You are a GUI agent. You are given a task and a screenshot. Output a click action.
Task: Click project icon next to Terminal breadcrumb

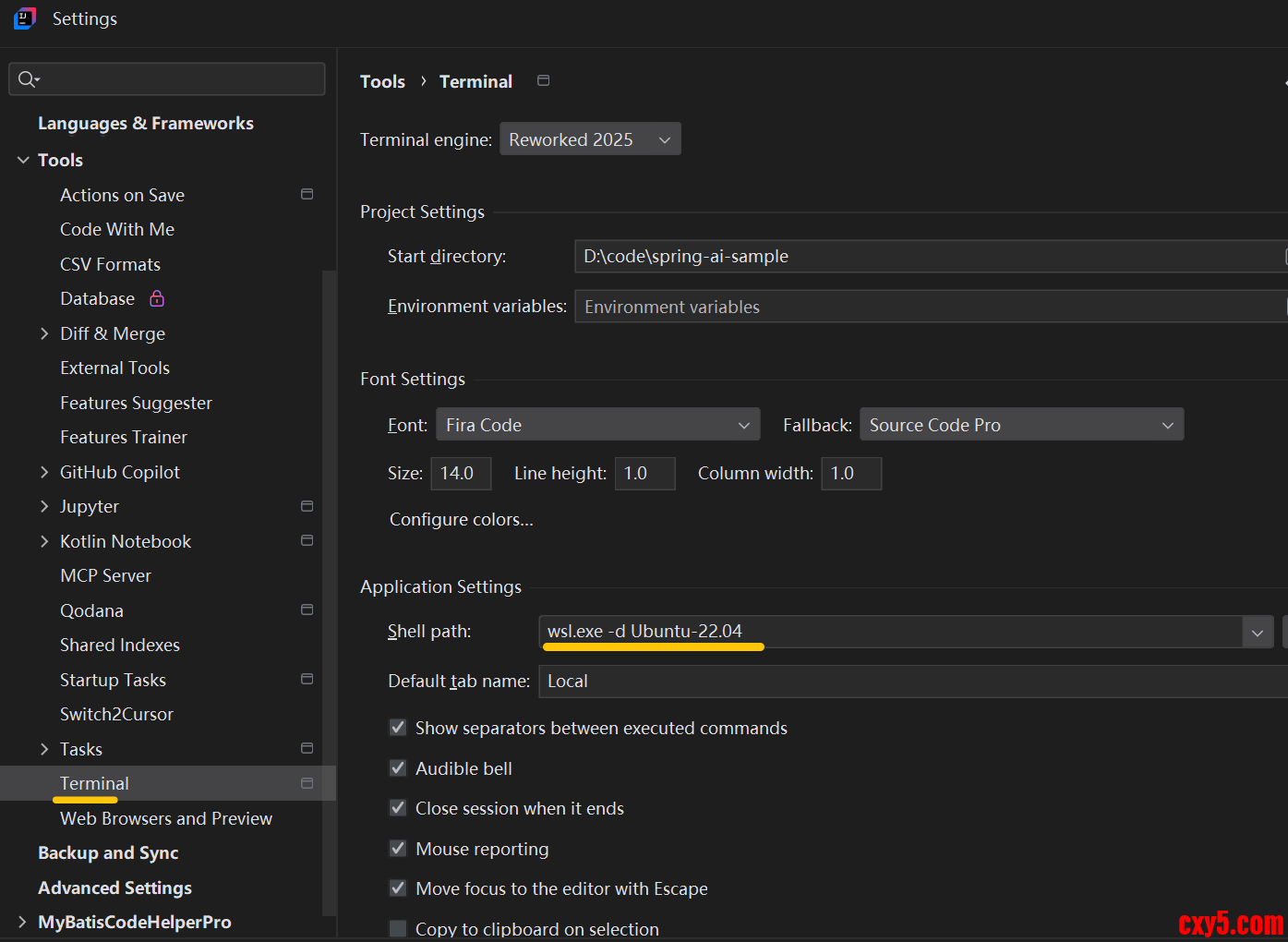pos(543,81)
